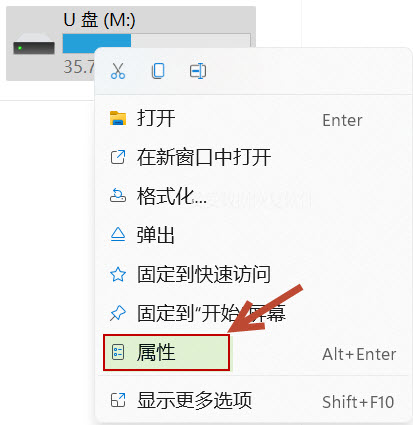The width and height of the screenshot is (413, 425).
Task: Click the eject triangle icon beside 弹出
Action: 118,235
